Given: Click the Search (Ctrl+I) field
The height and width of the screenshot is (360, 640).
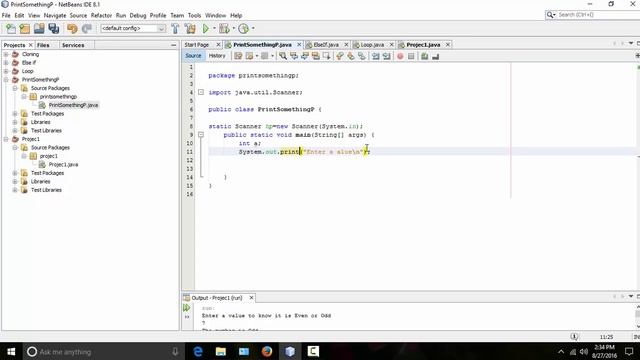Looking at the screenshot, I should (x=592, y=15).
